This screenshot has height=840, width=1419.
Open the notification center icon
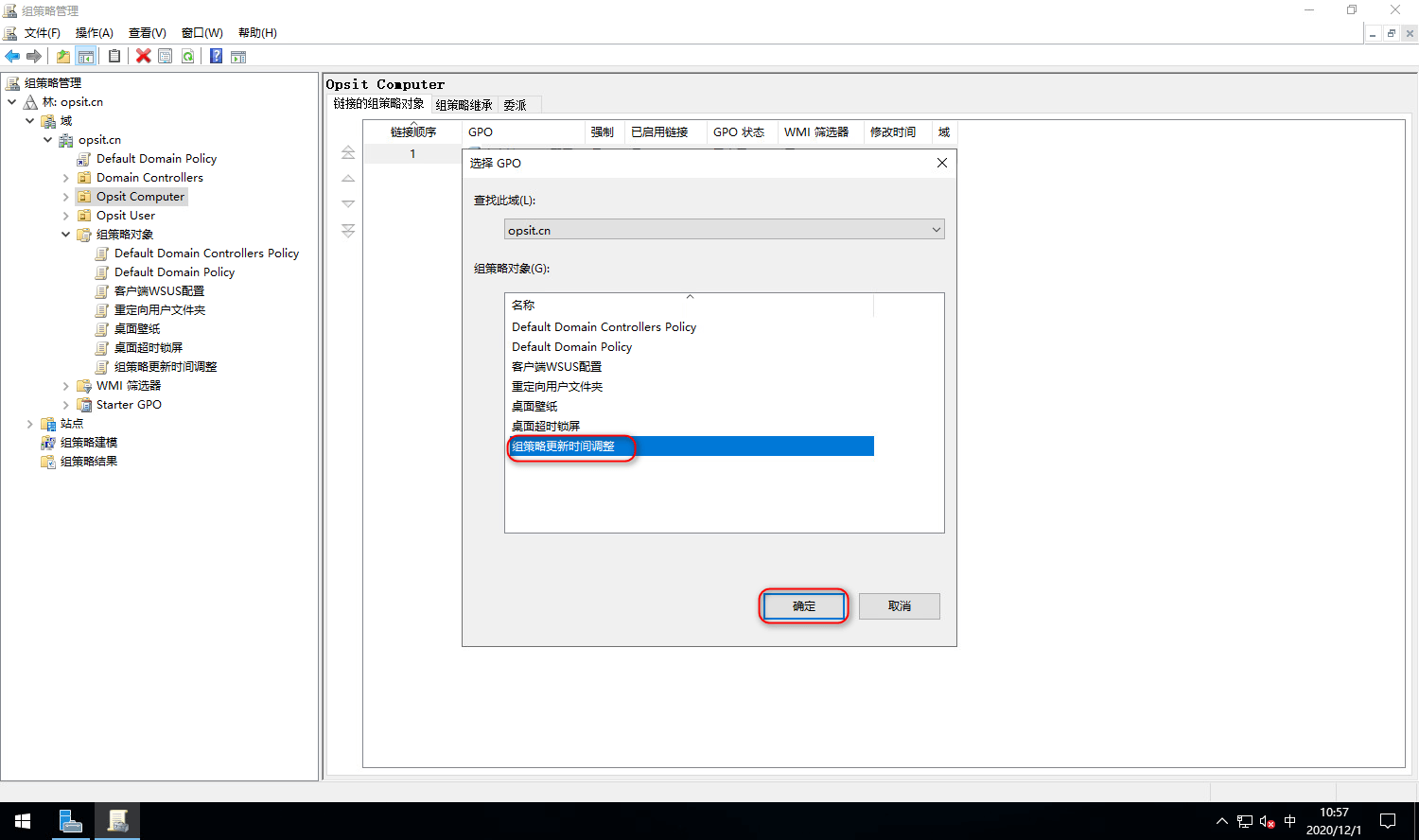pos(1388,821)
